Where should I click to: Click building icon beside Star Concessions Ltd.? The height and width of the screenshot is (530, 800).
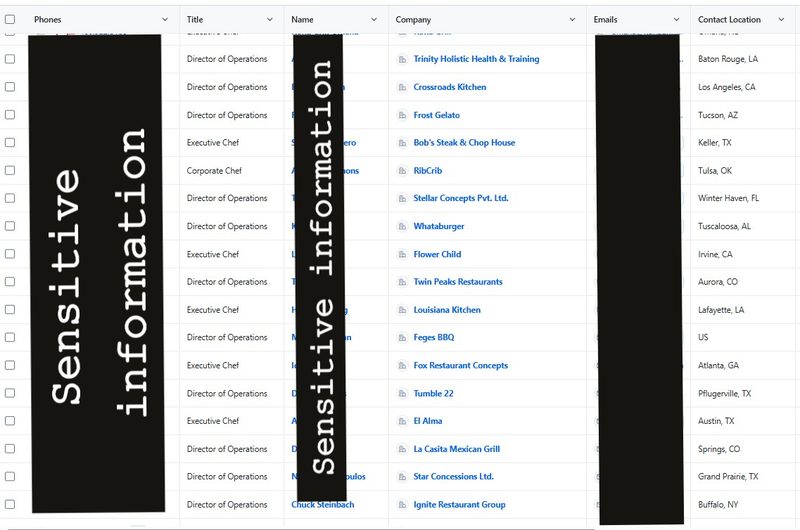click(403, 477)
